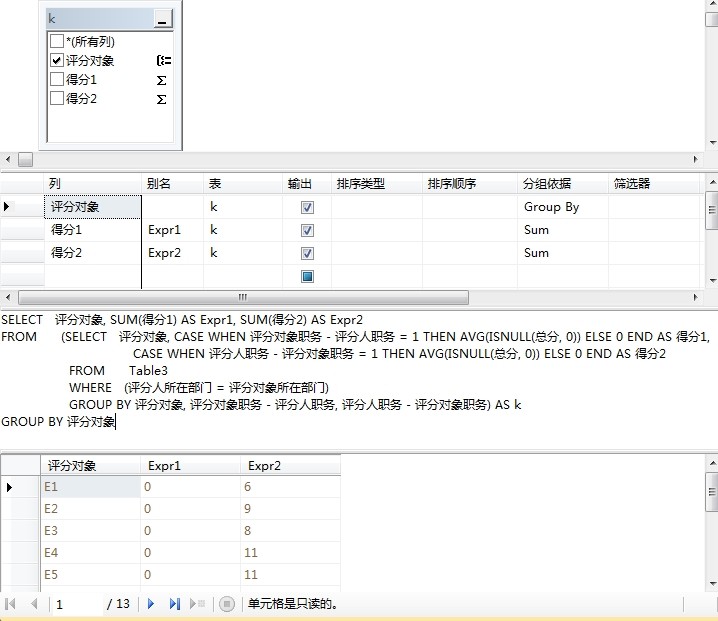Click the Expr2 column header in results
Screen dimensions: 718x621
coord(290,466)
